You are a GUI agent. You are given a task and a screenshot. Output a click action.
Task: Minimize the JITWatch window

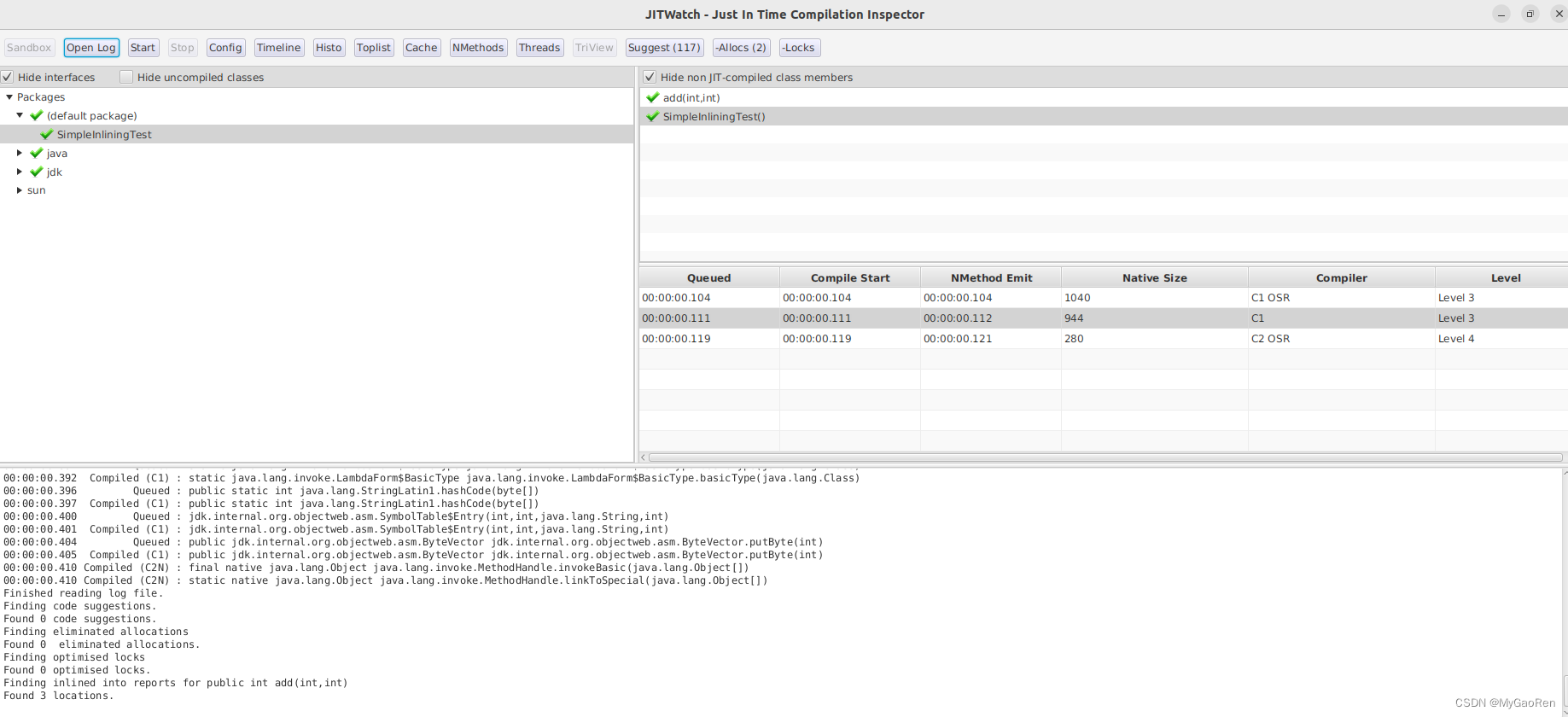pyautogui.click(x=1501, y=14)
